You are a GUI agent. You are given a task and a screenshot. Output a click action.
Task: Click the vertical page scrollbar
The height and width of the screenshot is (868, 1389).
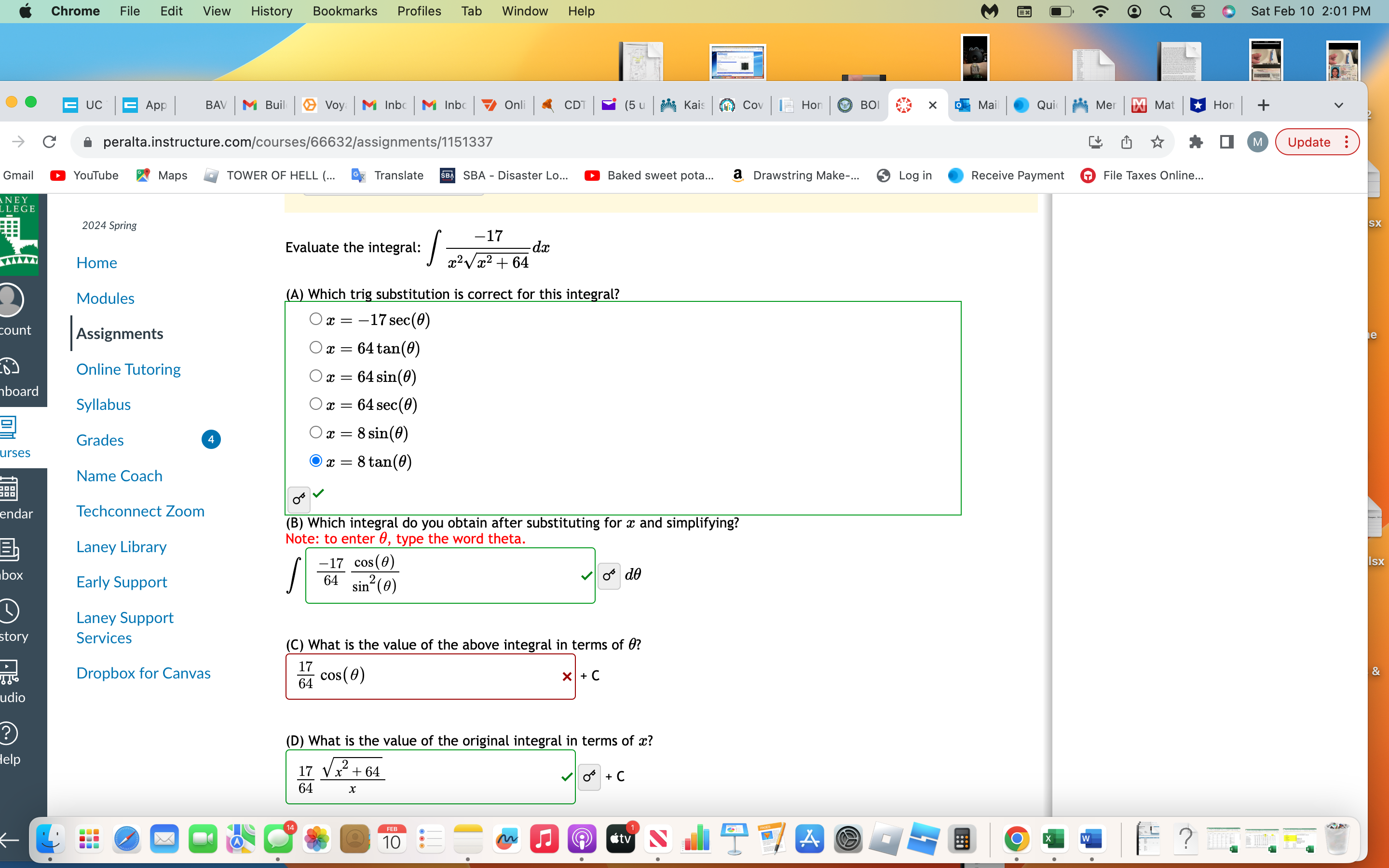point(1375,516)
